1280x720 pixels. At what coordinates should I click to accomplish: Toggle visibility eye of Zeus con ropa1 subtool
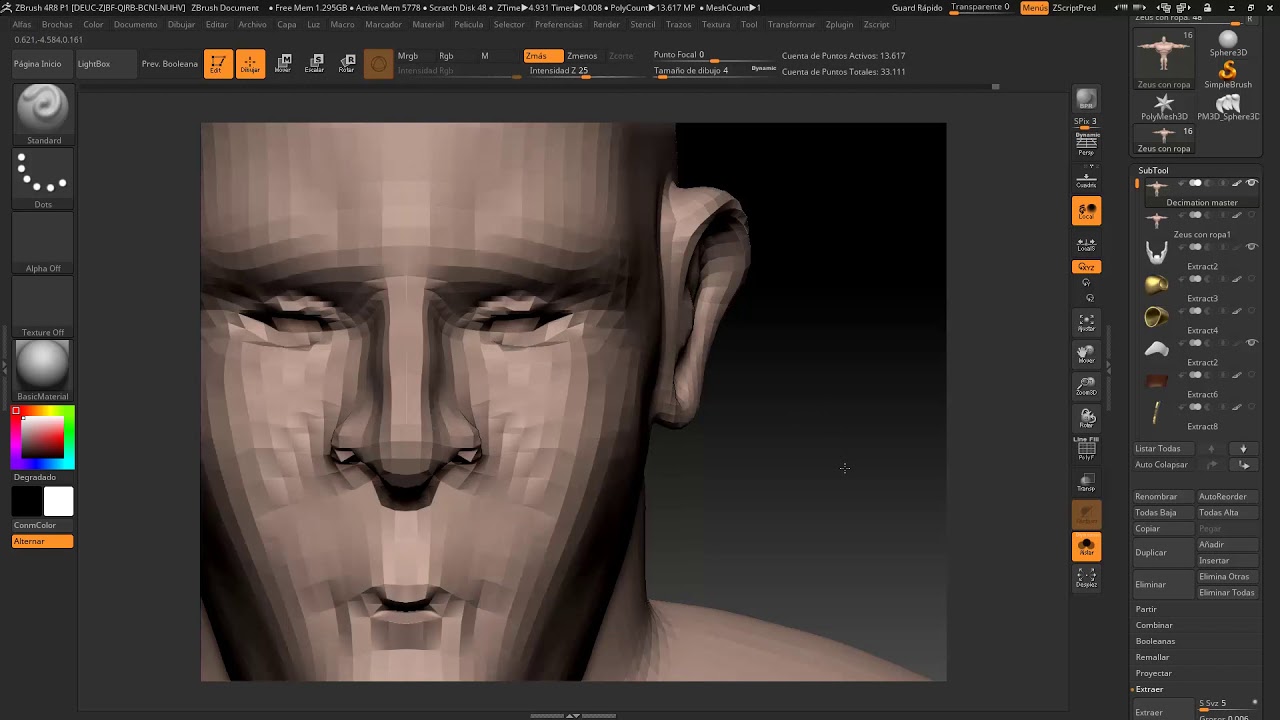1251,215
